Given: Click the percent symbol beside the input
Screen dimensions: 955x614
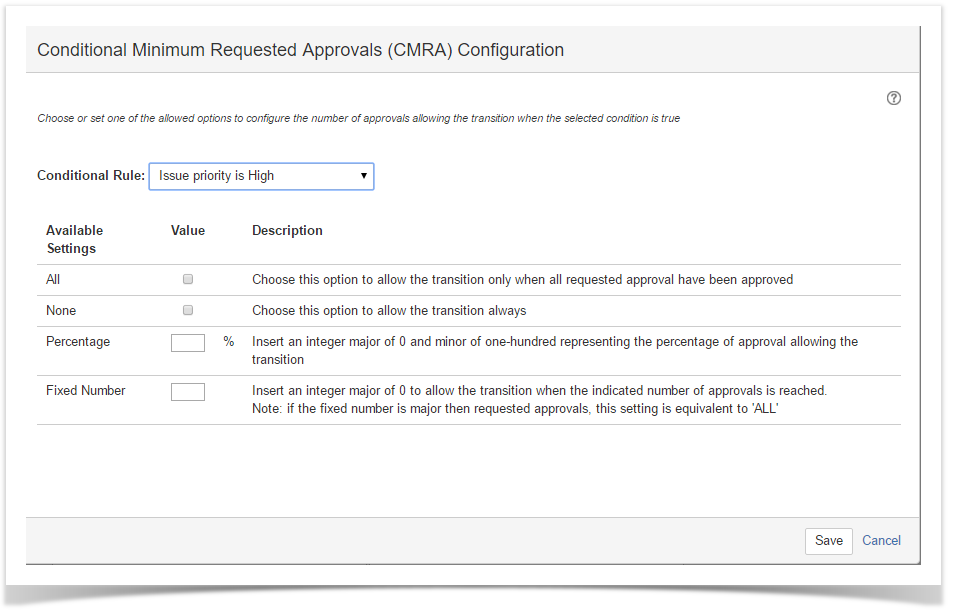Looking at the screenshot, I should (229, 342).
